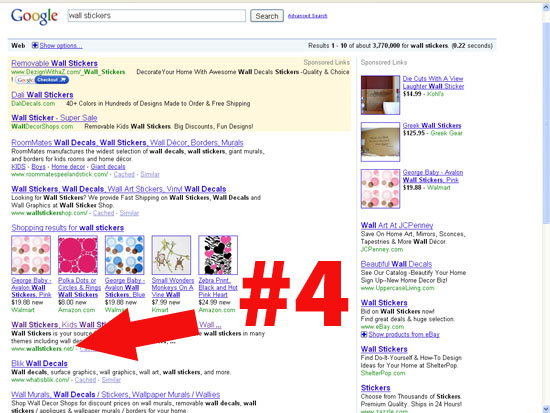Click scrollbar up arrow

click(546, 6)
